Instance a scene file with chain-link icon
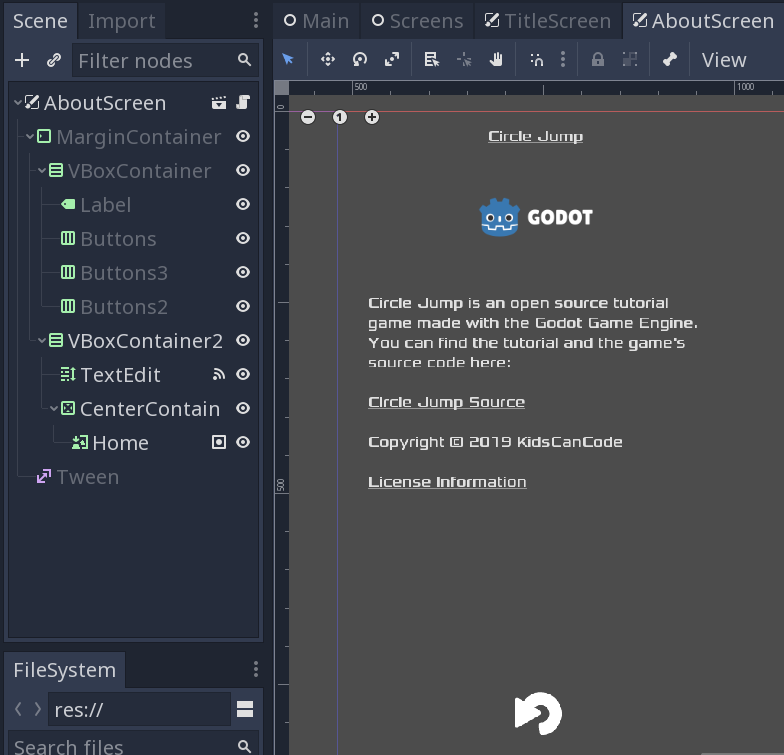Screen dimensions: 784x755 point(54,60)
